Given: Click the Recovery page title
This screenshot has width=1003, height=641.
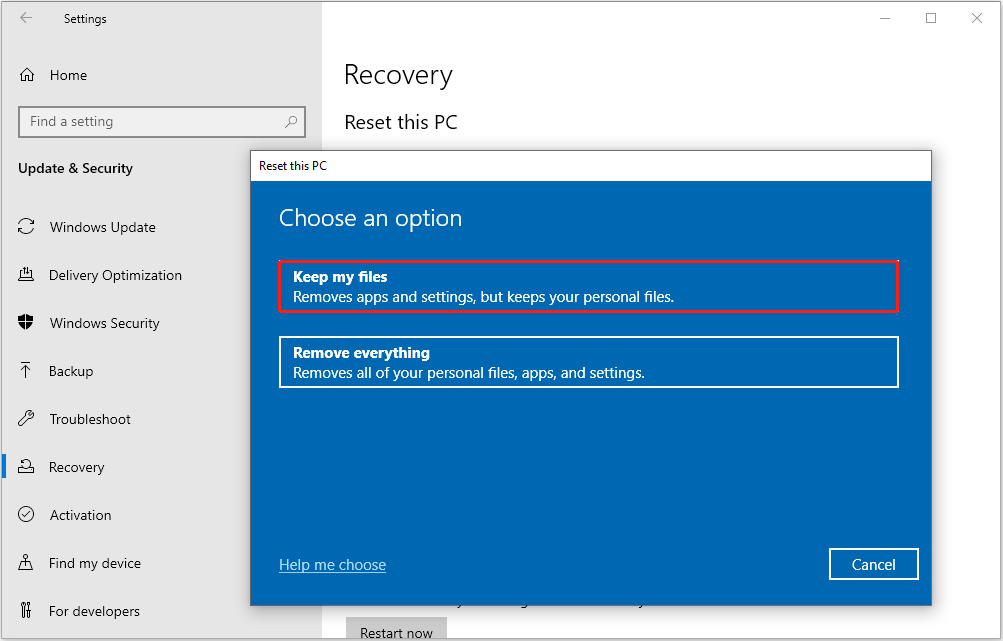Looking at the screenshot, I should click(398, 75).
